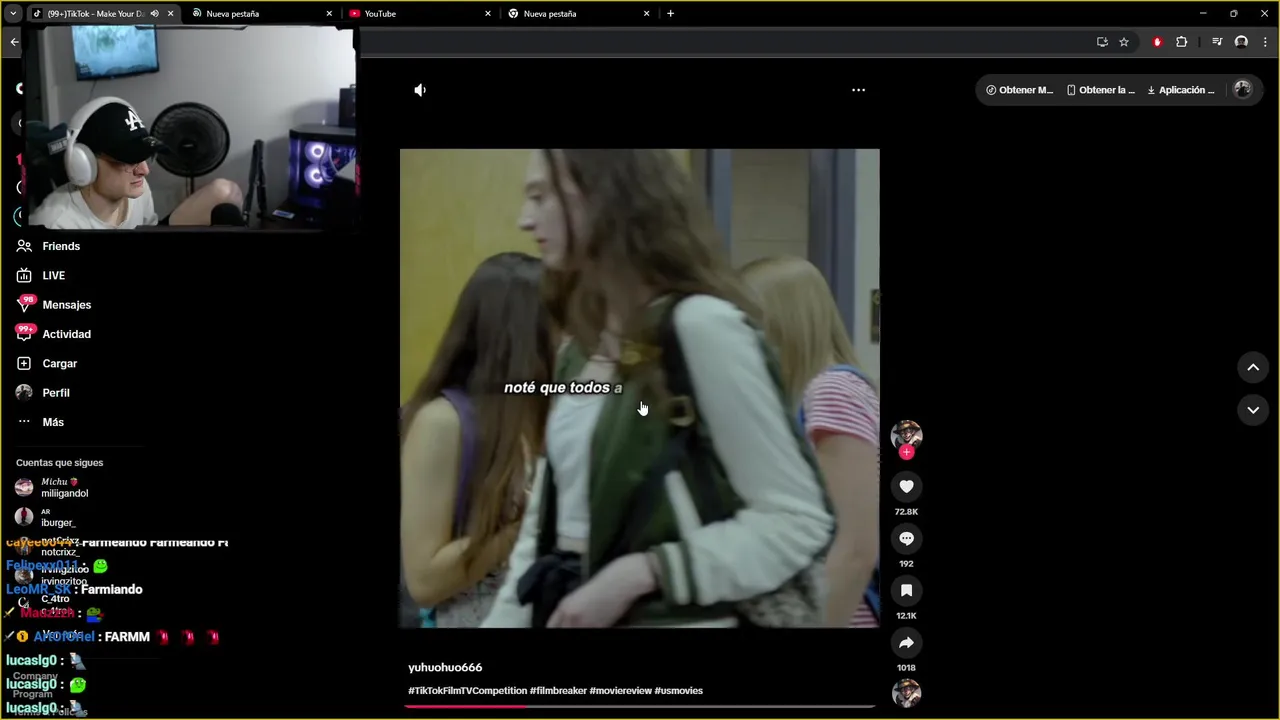This screenshot has height=720, width=1280.
Task: Close the TikTok browser tab
Action: pos(170,14)
